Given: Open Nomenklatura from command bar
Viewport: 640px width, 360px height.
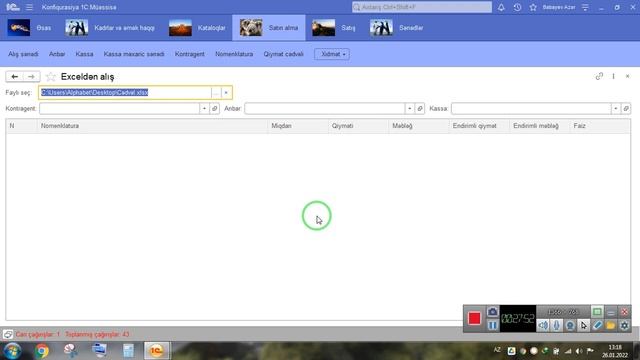Looking at the screenshot, I should (x=234, y=54).
